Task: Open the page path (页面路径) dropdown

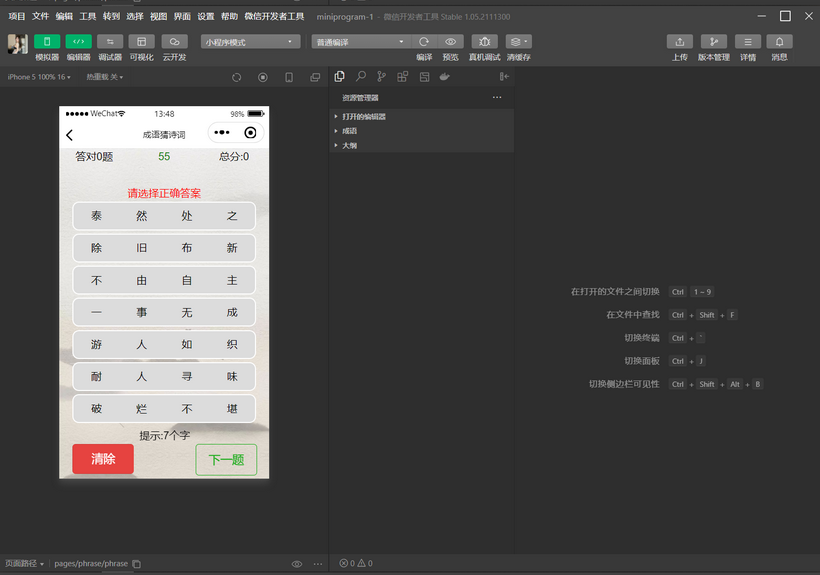Action: coord(25,564)
